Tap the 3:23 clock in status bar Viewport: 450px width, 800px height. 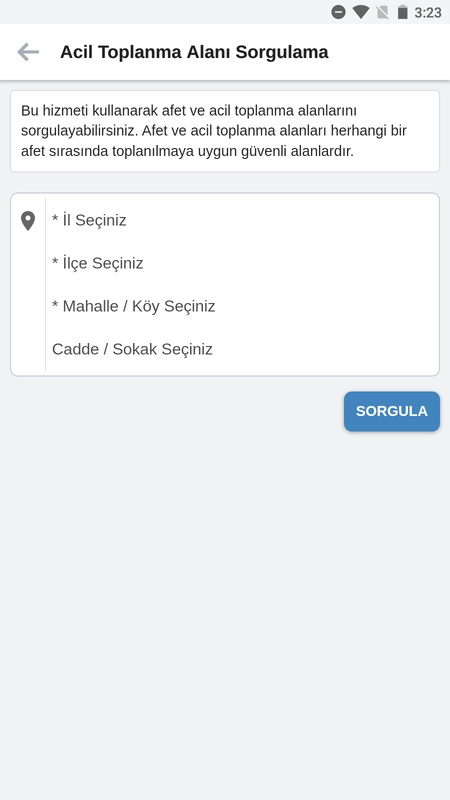428,12
